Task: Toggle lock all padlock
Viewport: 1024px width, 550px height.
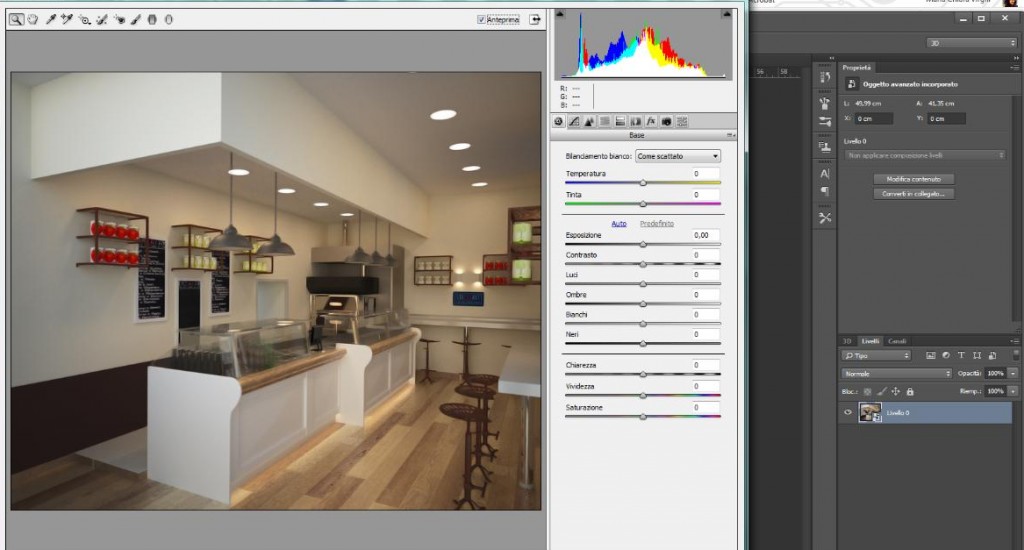Action: pos(910,391)
